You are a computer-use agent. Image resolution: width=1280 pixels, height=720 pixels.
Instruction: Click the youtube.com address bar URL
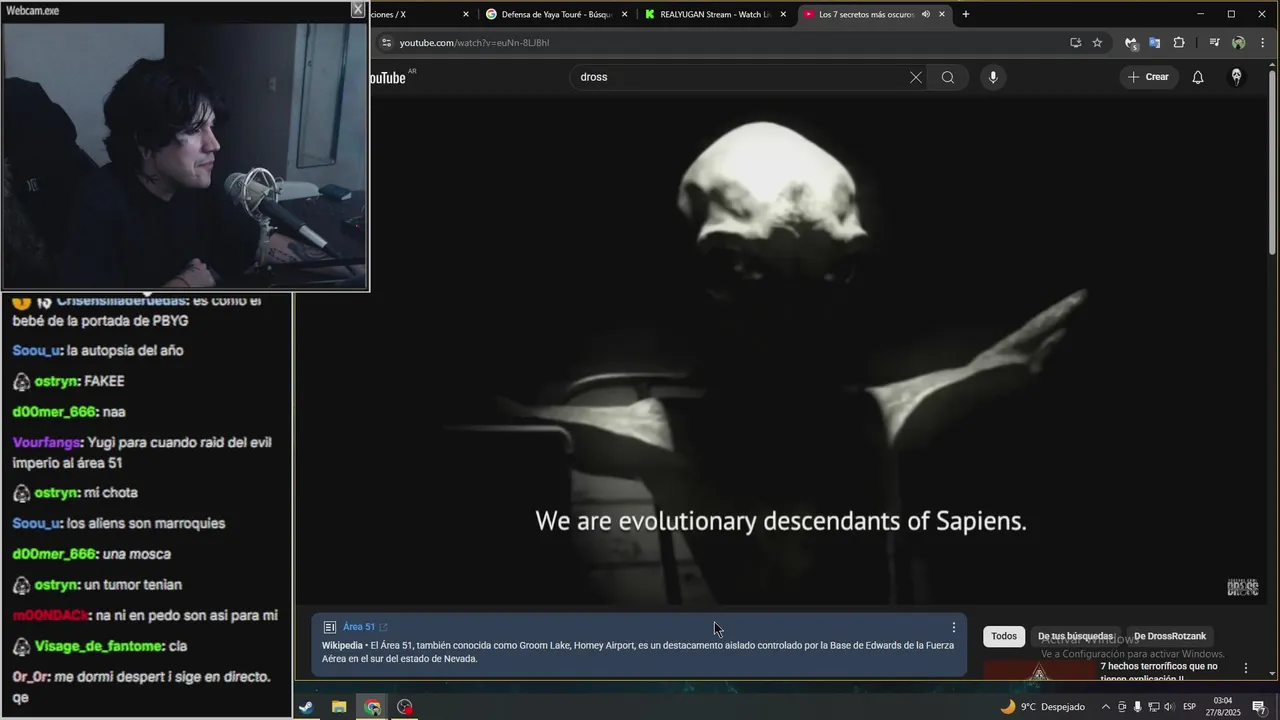tap(474, 43)
